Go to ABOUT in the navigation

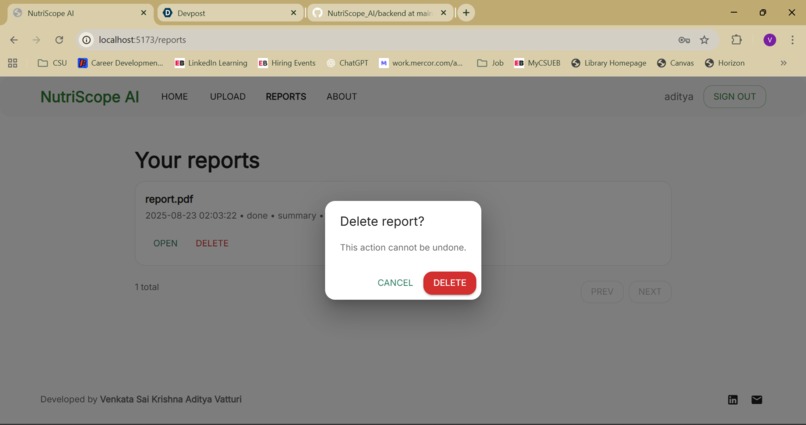tap(341, 97)
